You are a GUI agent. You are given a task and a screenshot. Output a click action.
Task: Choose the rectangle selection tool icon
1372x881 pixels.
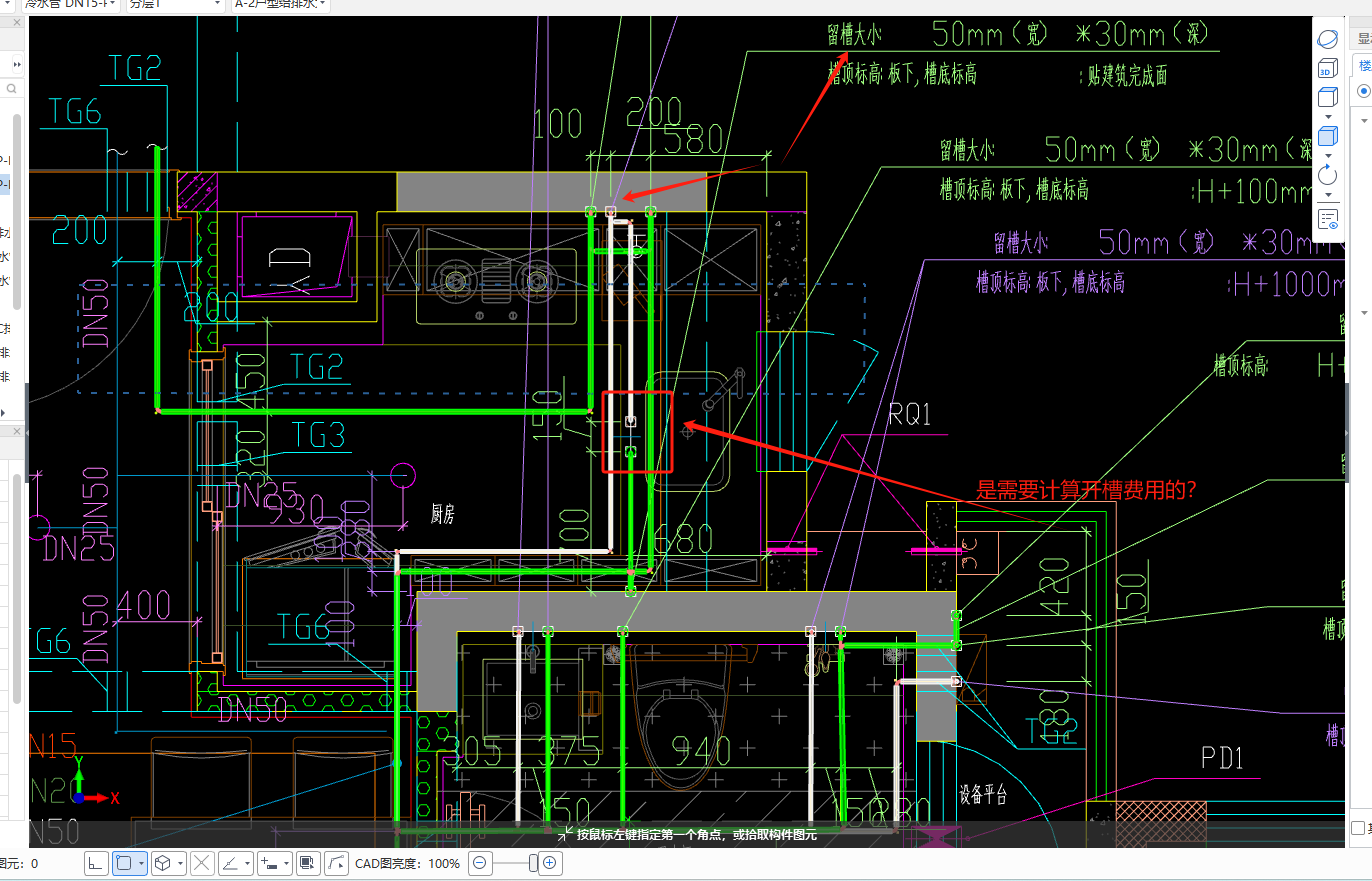pyautogui.click(x=124, y=862)
